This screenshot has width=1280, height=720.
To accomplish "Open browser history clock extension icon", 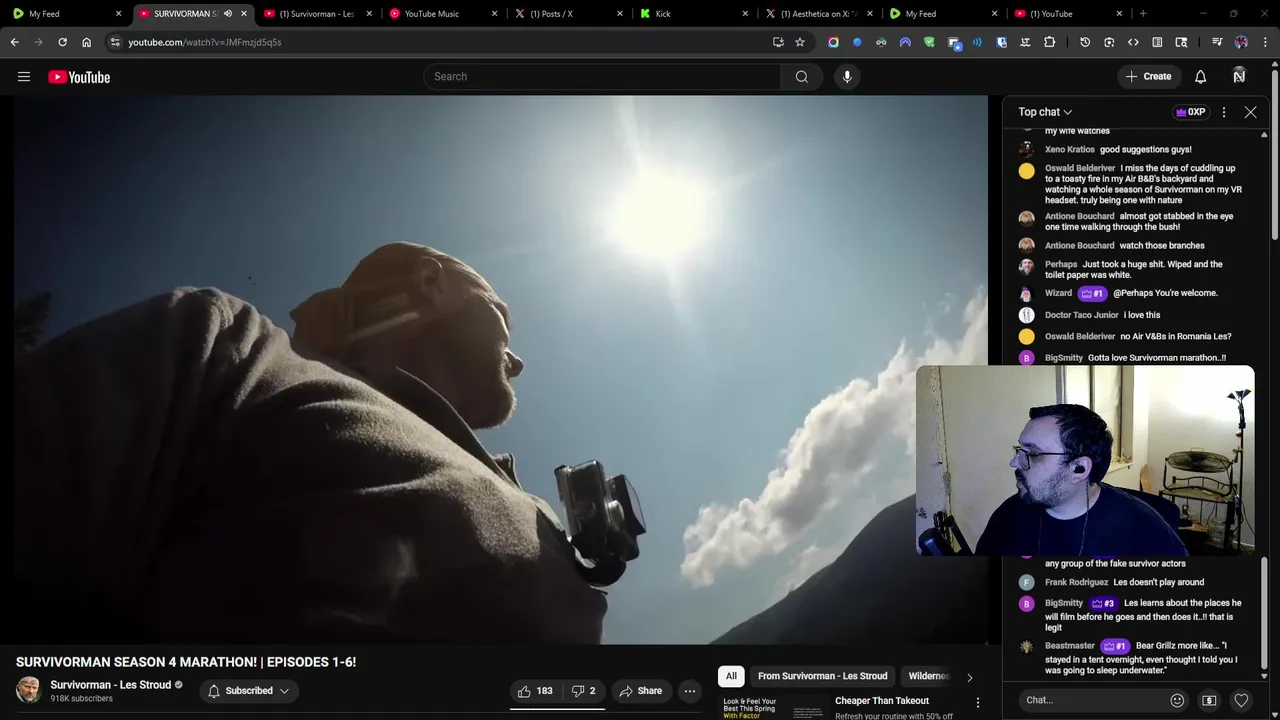I will 1085,42.
